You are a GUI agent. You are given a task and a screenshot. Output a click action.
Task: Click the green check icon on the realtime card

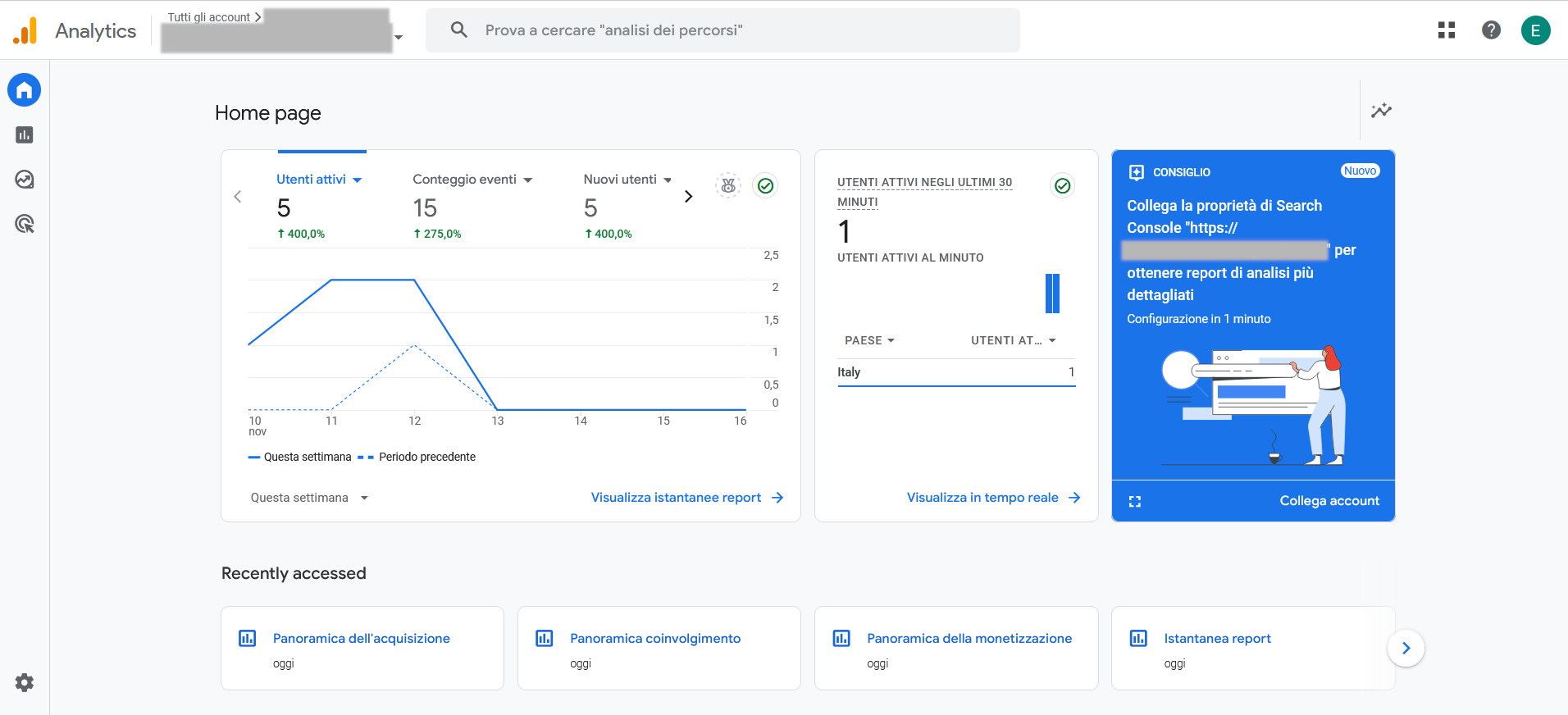[1062, 185]
